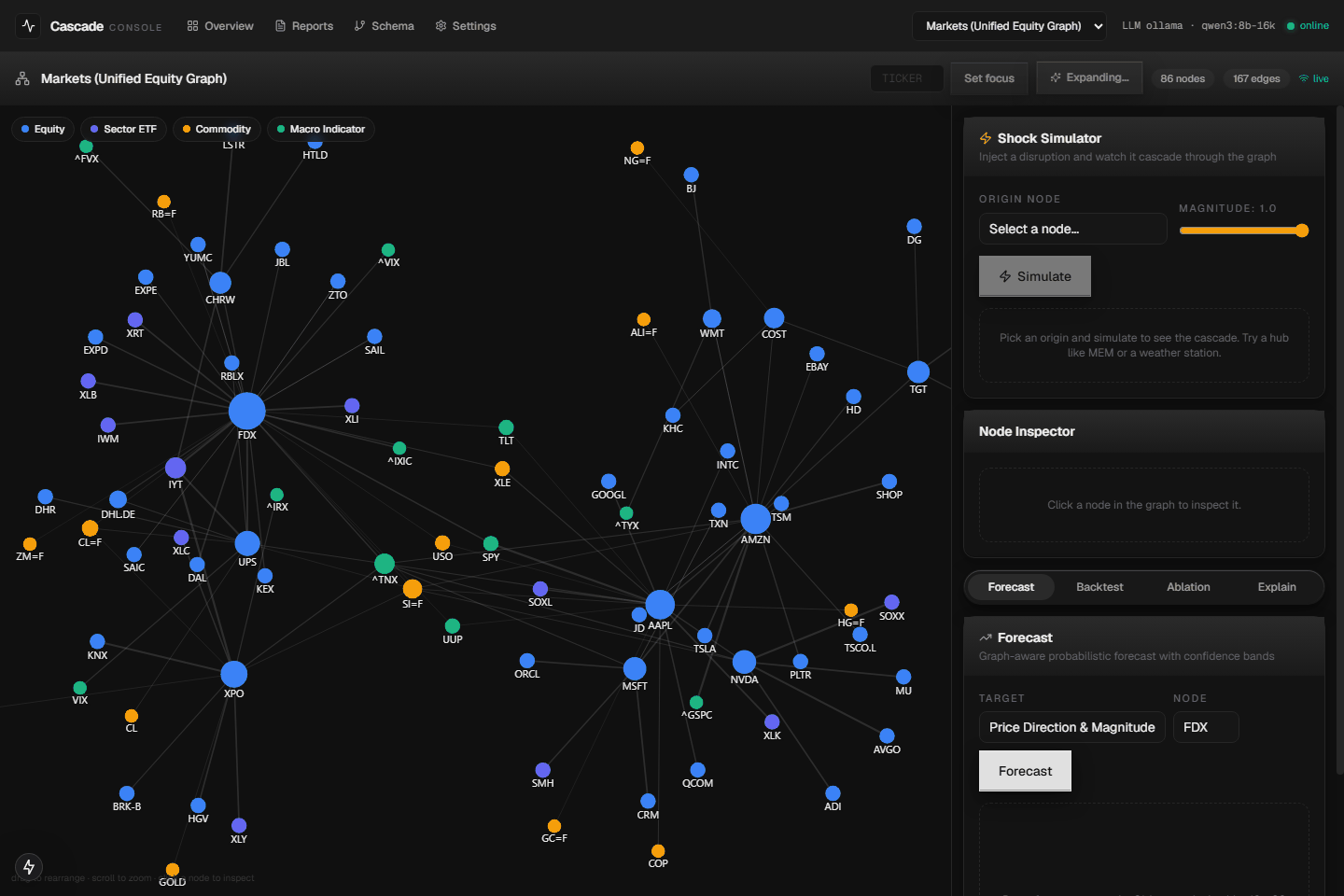Click the Shock Simulator lightning icon
Image resolution: width=1344 pixels, height=896 pixels.
(986, 138)
